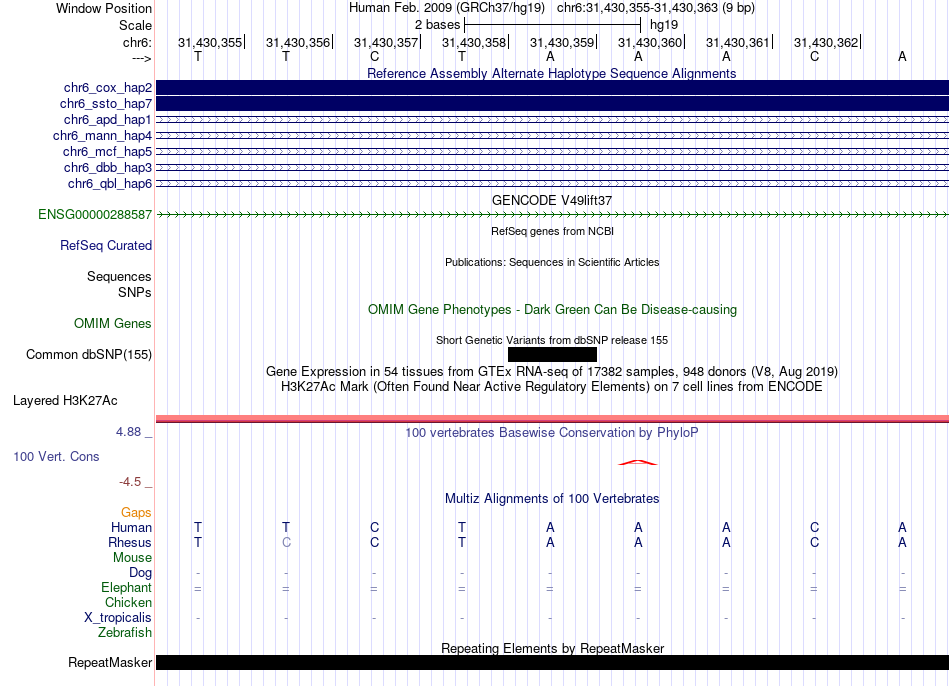This screenshot has height=686, width=950.
Task: Click the H3K27Ac Mark ENCODE track title
Action: 552,387
